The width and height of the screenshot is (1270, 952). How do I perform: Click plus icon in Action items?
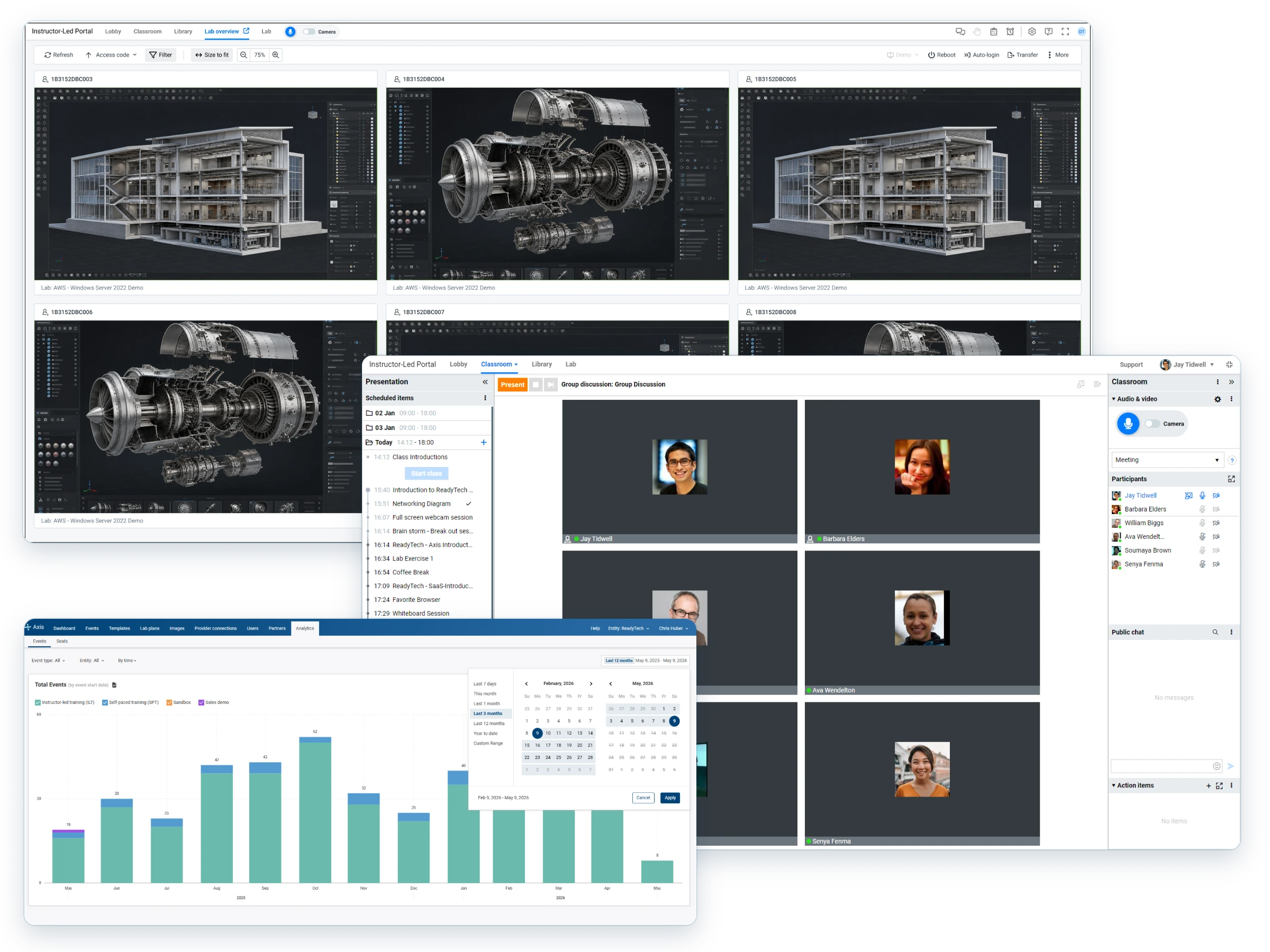click(x=1209, y=785)
